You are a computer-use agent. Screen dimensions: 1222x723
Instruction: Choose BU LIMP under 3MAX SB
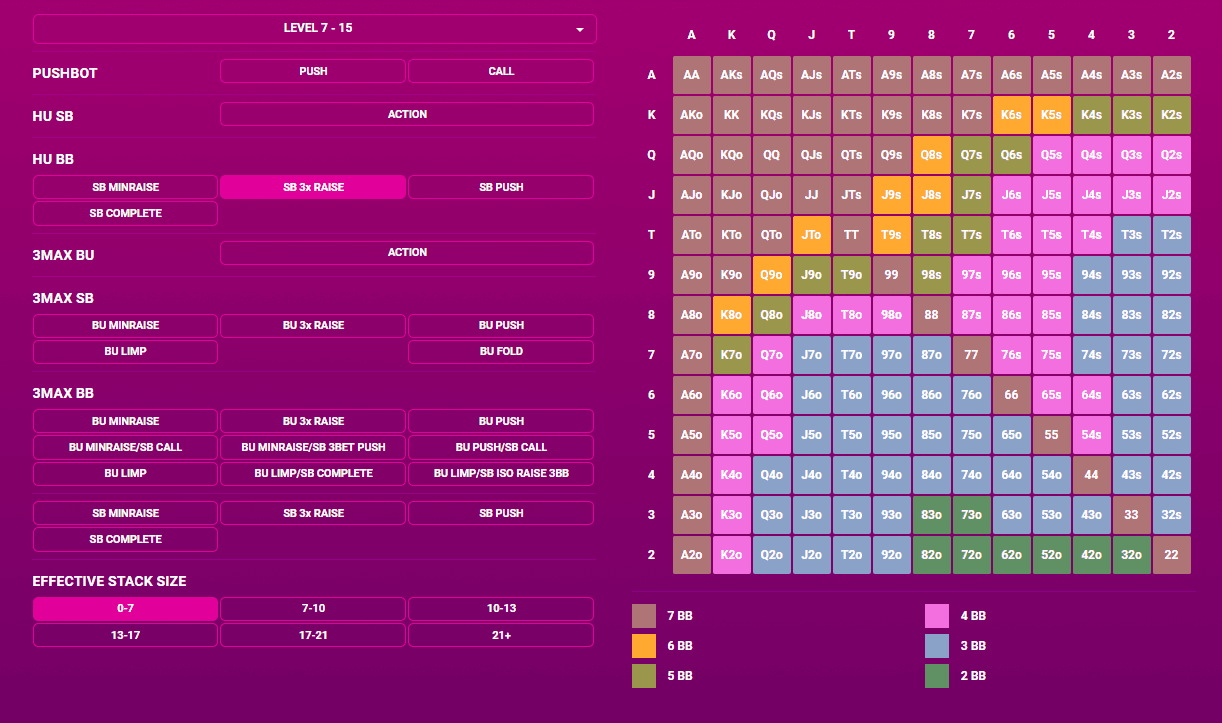tap(125, 351)
